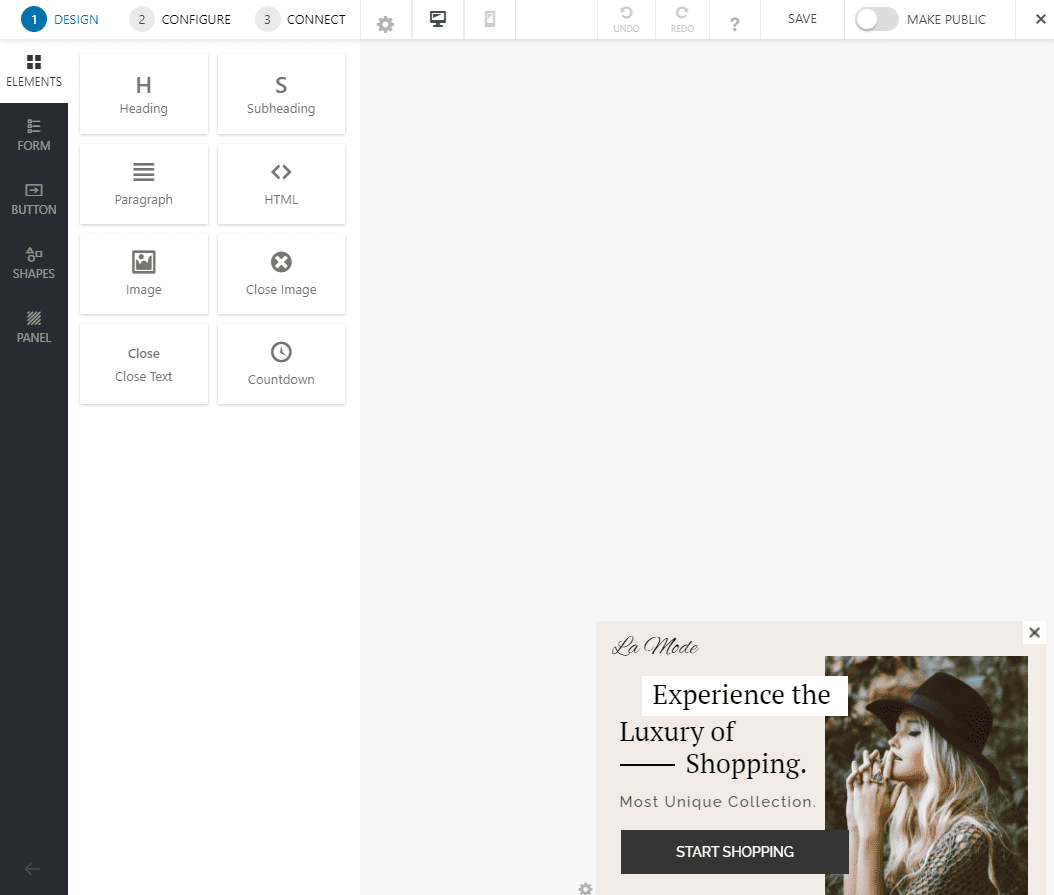Open the help panel
Screen dimensions: 1054x895
tap(734, 19)
